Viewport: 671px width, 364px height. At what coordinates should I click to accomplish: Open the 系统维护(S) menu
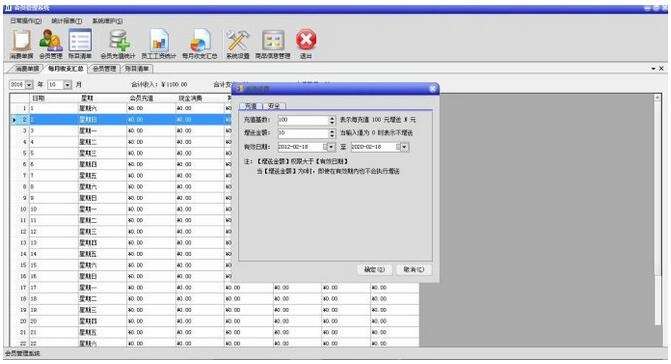click(107, 21)
